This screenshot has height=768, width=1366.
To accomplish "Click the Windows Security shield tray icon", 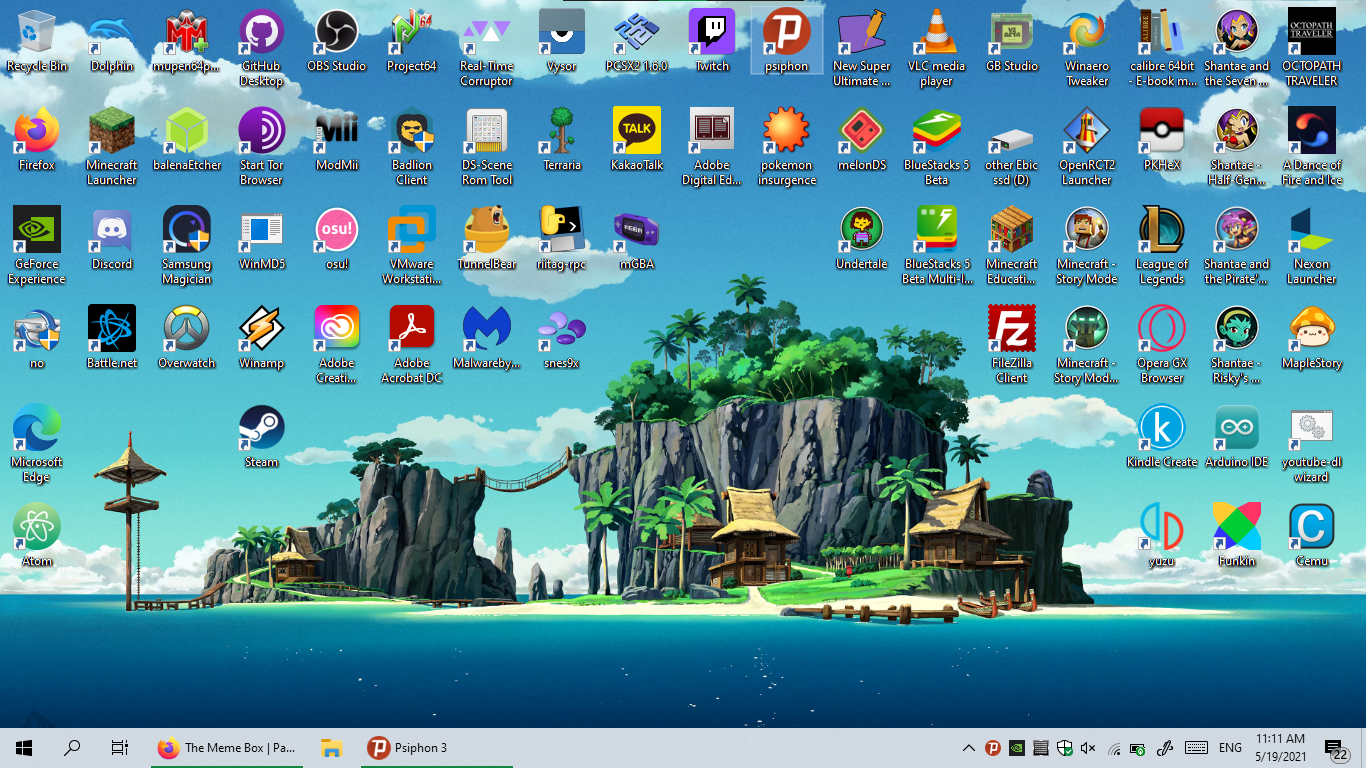I will point(1065,748).
